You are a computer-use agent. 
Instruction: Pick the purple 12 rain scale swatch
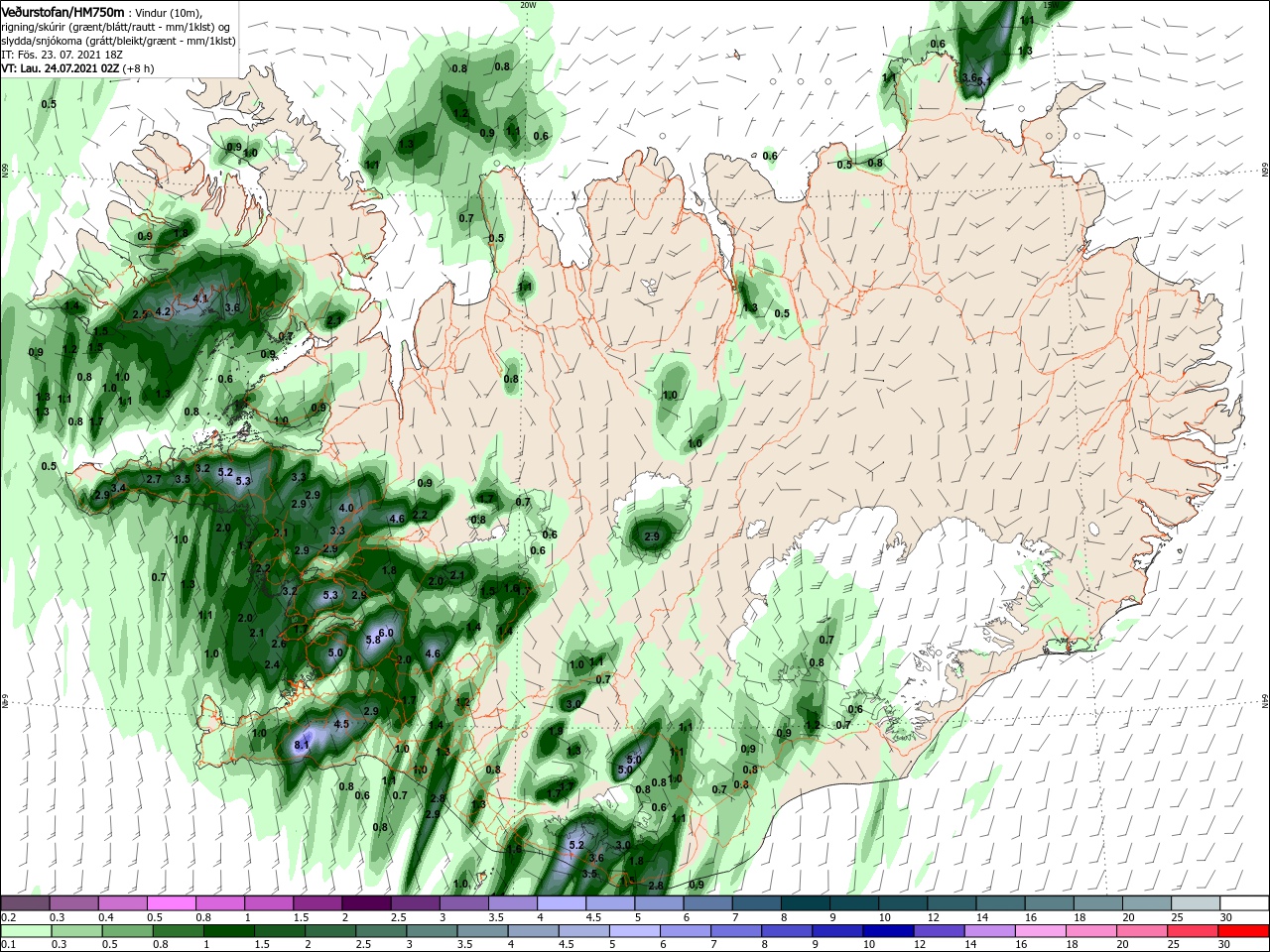[939, 932]
